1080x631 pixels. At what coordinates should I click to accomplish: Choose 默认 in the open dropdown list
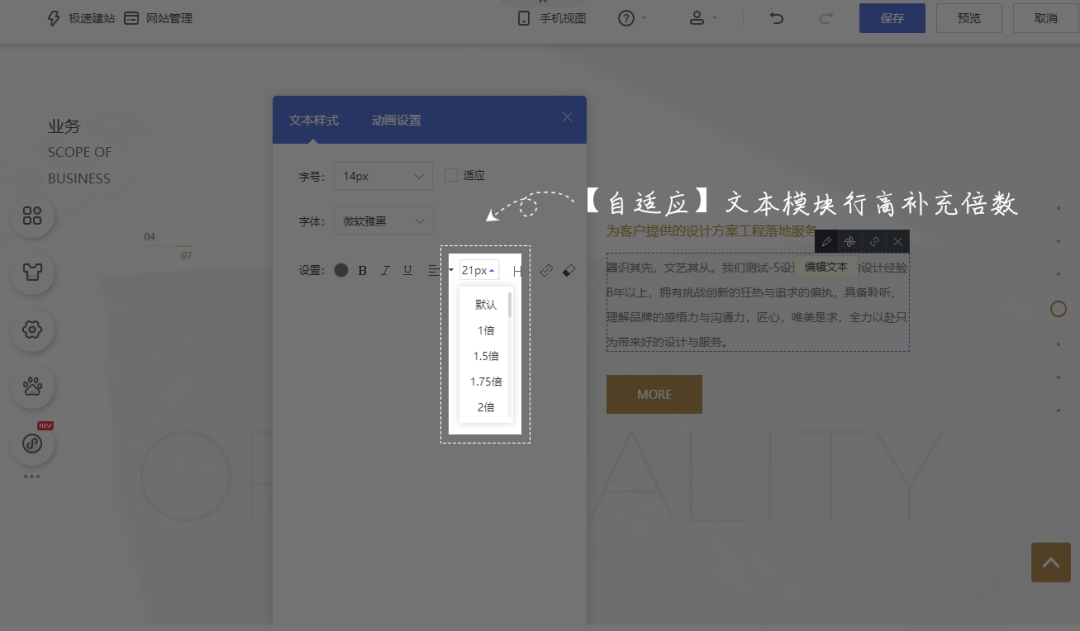point(485,304)
